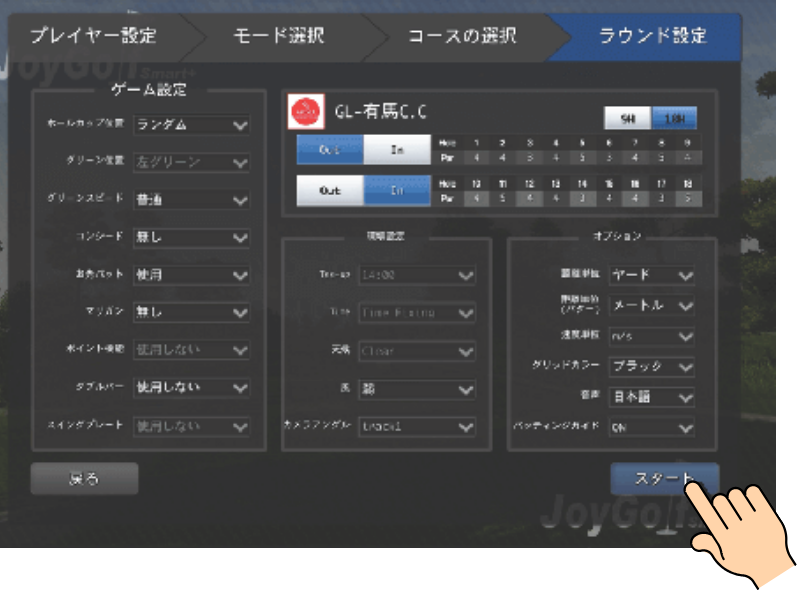Select the 9H round length

click(628, 118)
